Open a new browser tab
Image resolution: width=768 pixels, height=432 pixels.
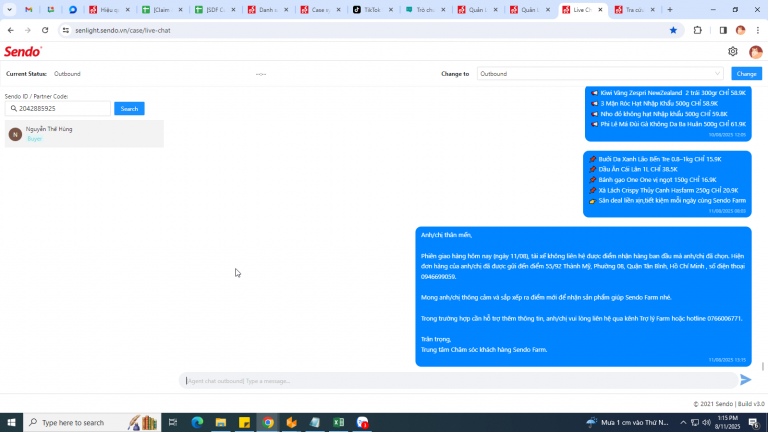pos(670,10)
